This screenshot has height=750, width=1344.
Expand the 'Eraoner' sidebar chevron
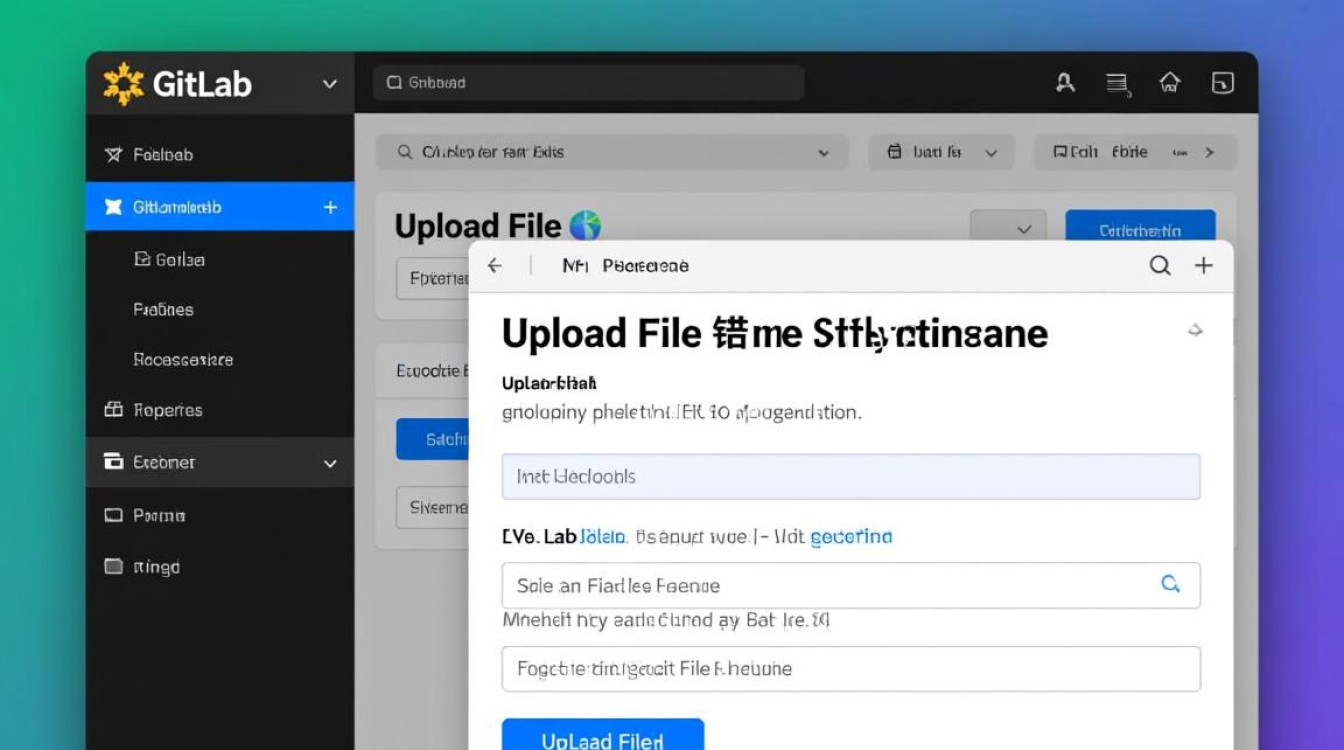(330, 464)
